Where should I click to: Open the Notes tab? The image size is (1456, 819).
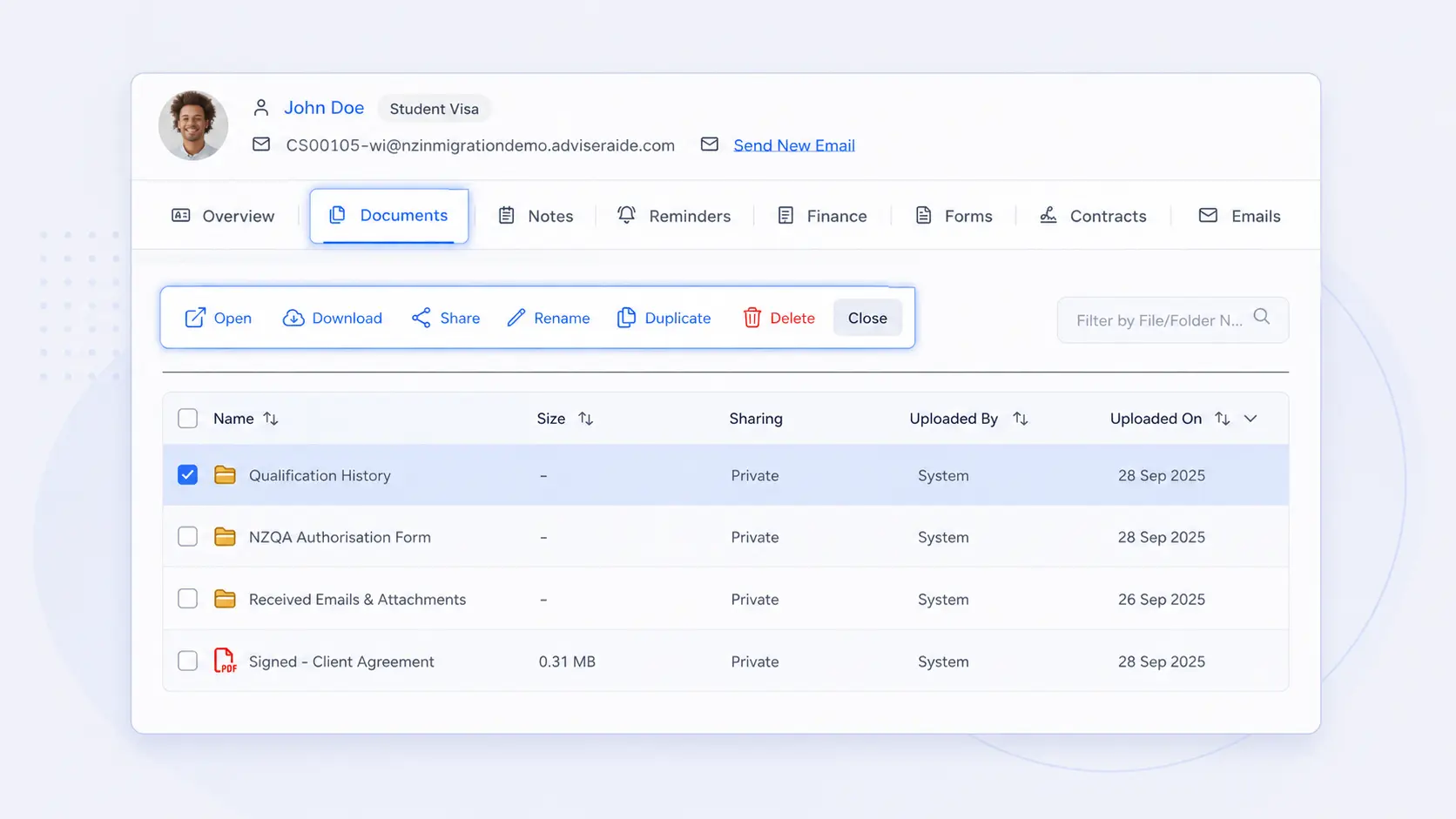coord(536,216)
